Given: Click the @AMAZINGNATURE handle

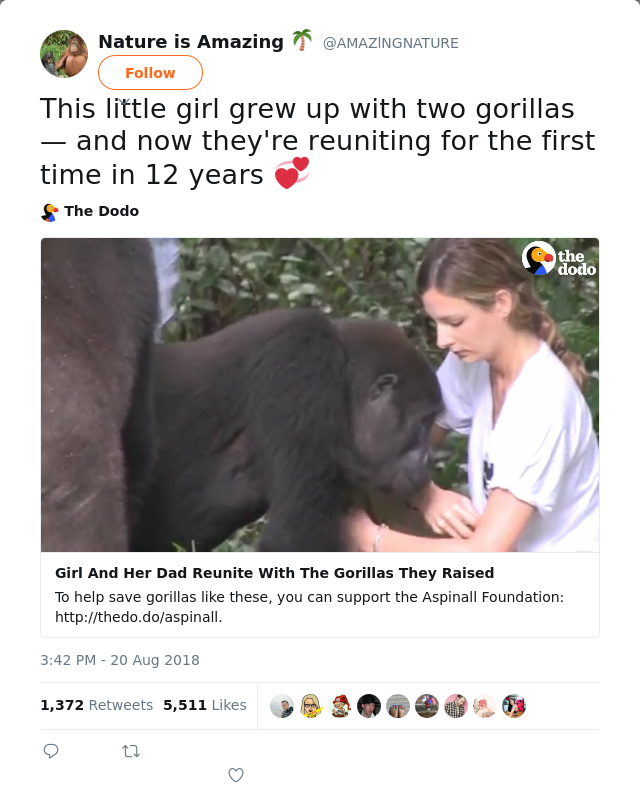Looking at the screenshot, I should coord(390,43).
